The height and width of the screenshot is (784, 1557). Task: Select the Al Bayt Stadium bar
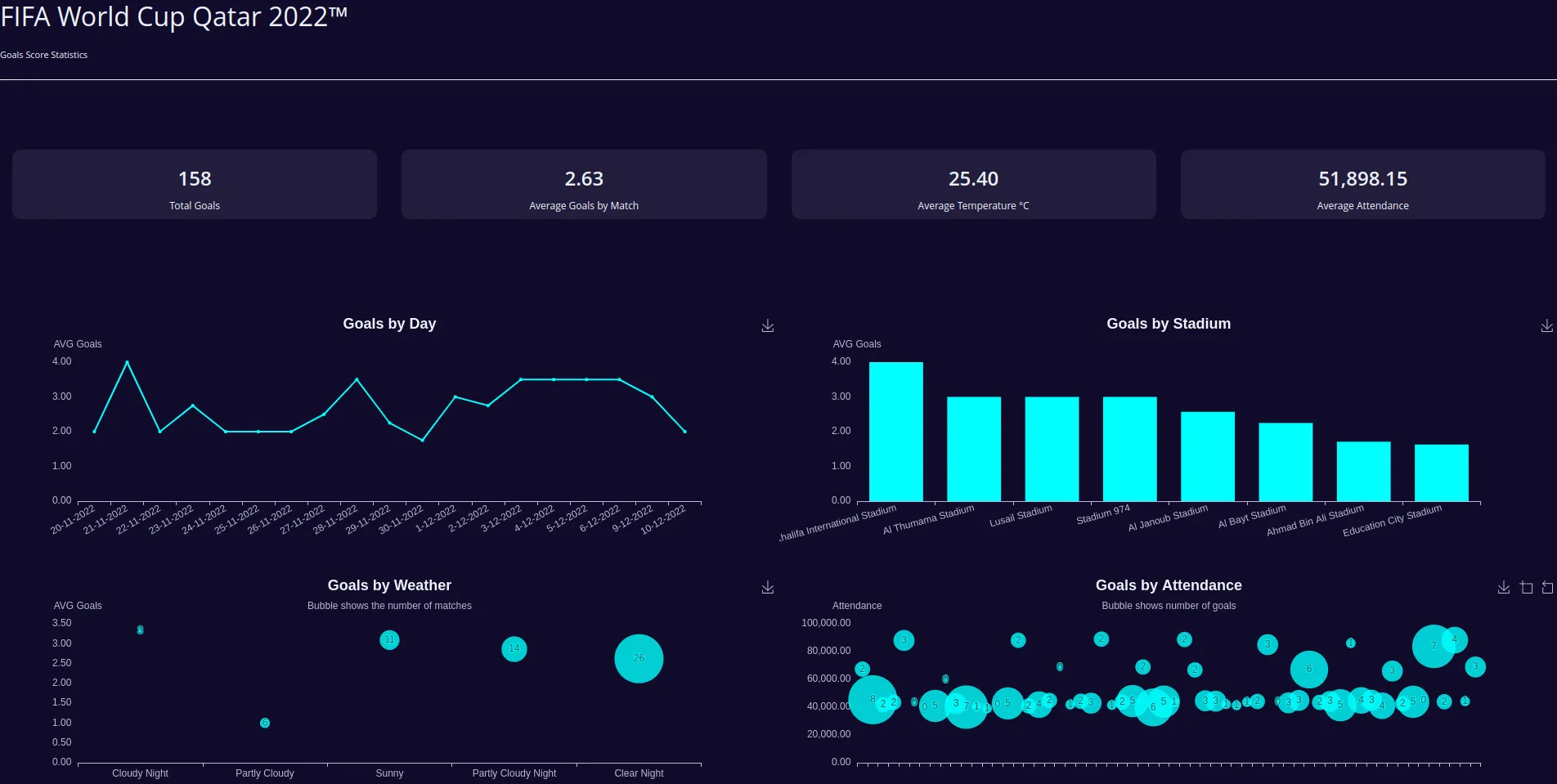click(x=1286, y=462)
